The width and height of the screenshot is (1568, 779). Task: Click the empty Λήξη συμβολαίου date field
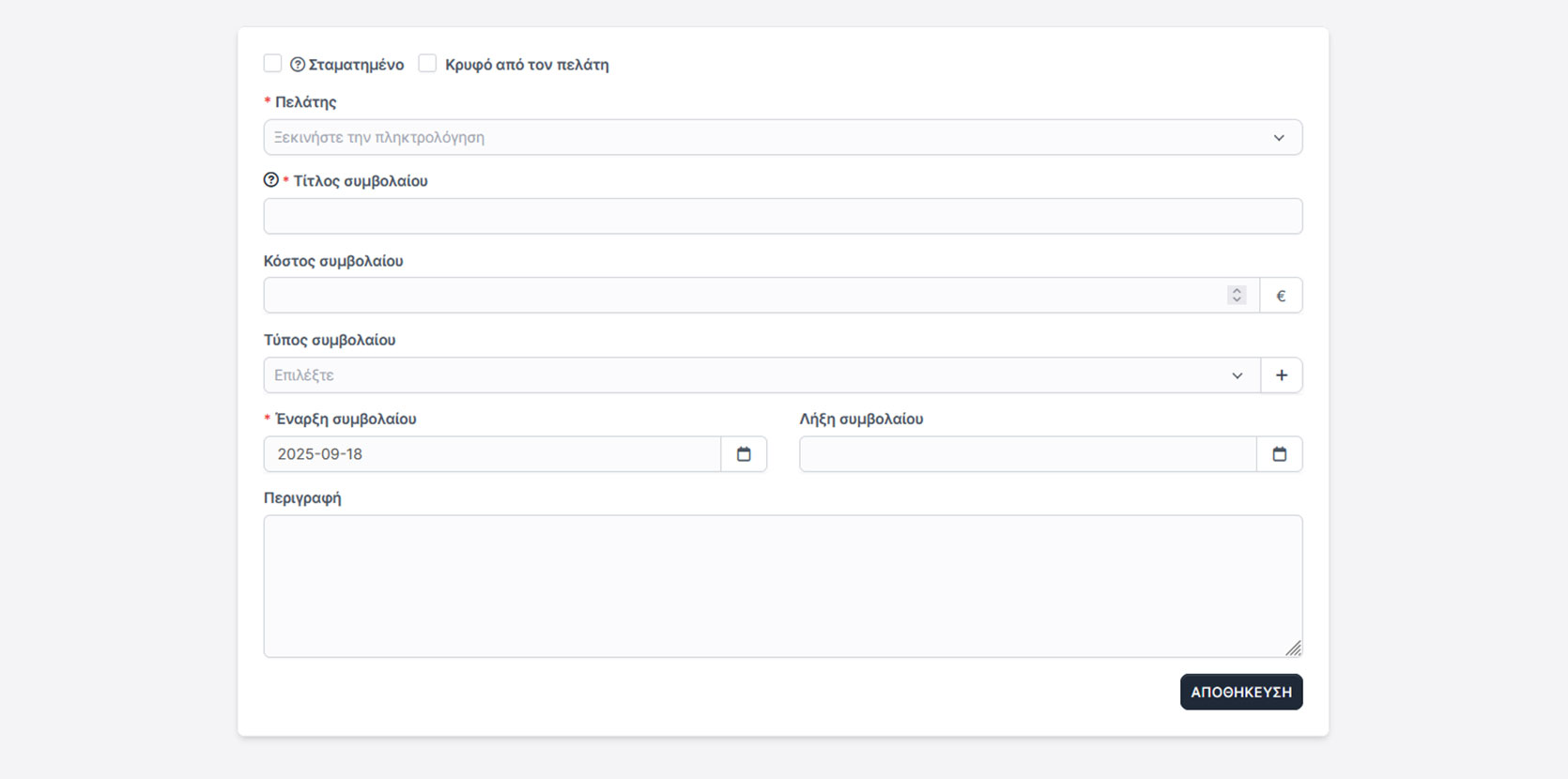pyautogui.click(x=1027, y=454)
